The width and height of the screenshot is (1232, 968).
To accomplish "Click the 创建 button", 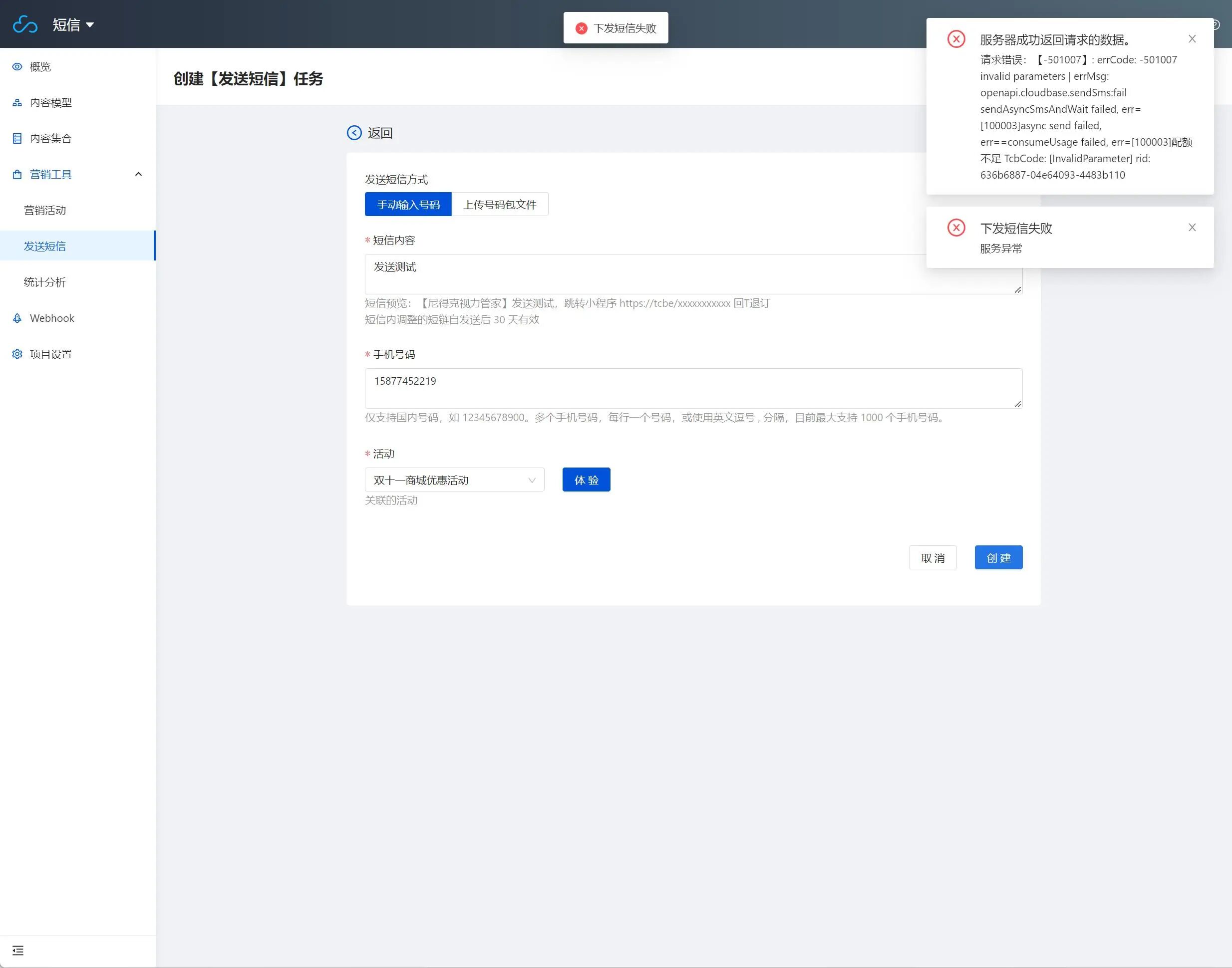I will pos(998,558).
